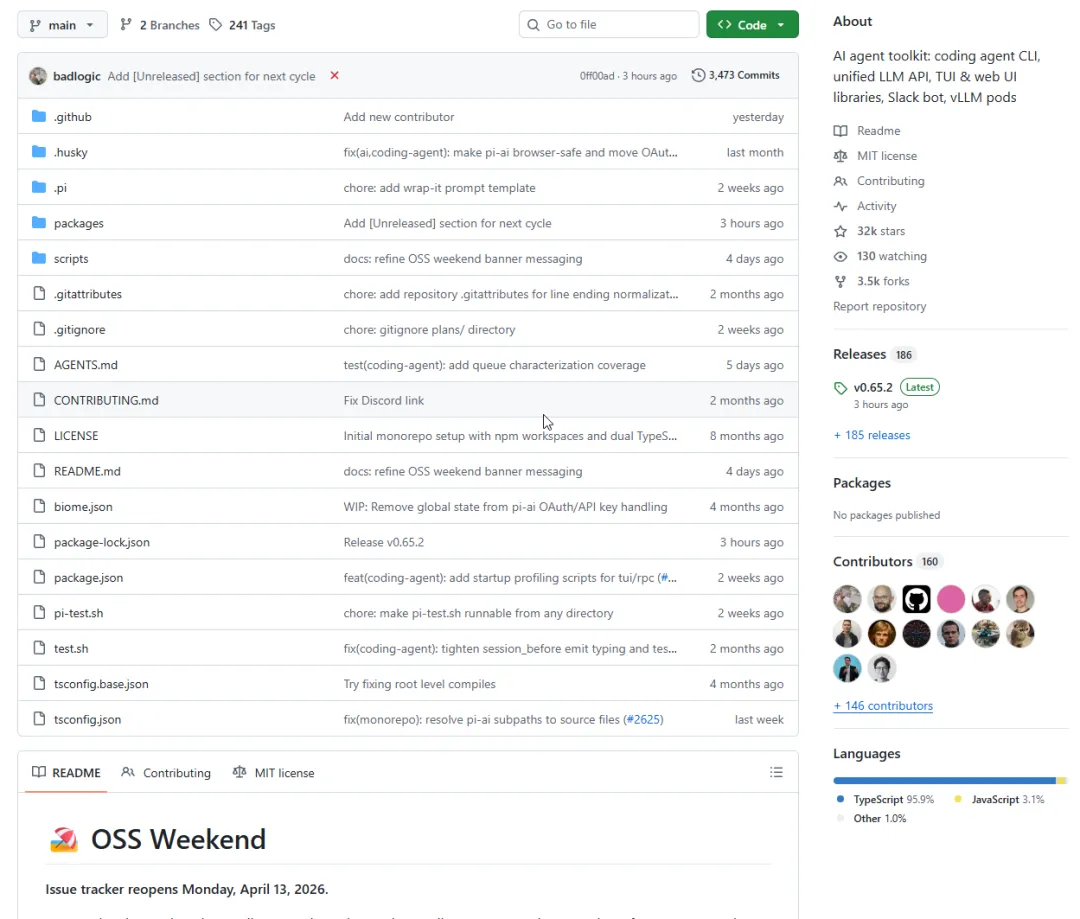Open 'Release v0.65.2' commit message
The width and height of the screenshot is (1080, 919).
point(384,542)
